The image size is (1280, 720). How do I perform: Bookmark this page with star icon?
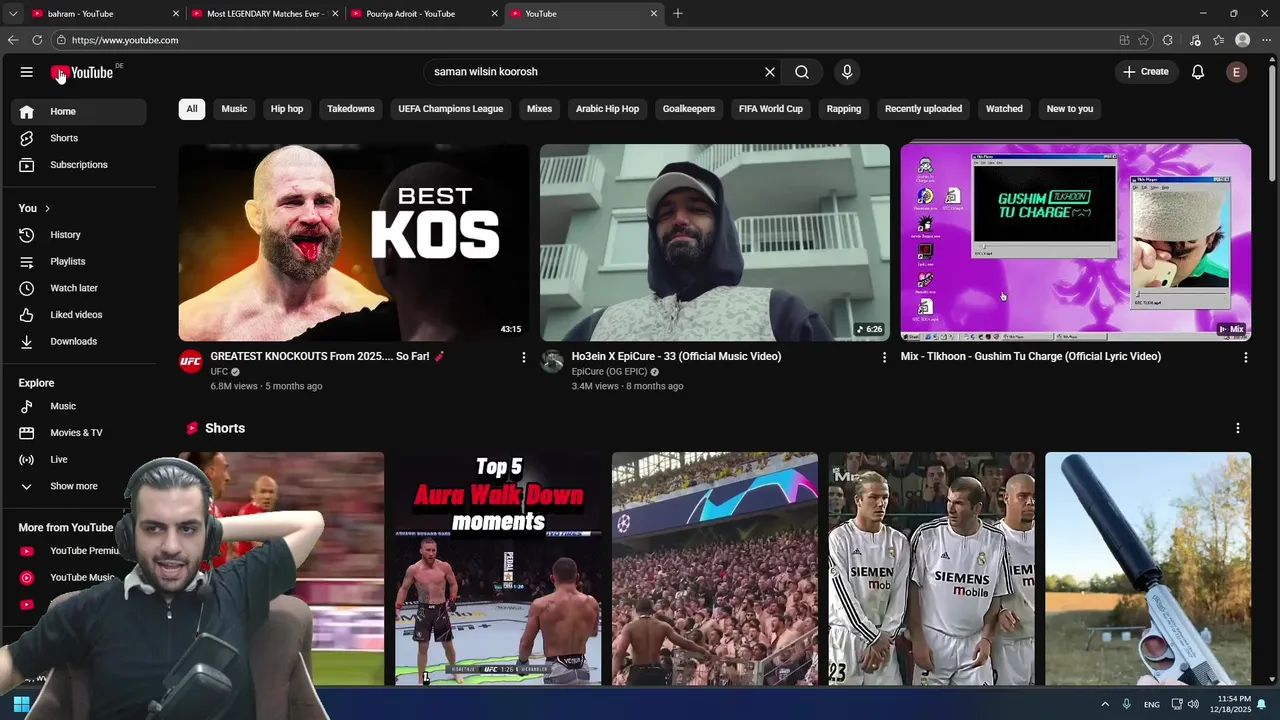[1146, 40]
